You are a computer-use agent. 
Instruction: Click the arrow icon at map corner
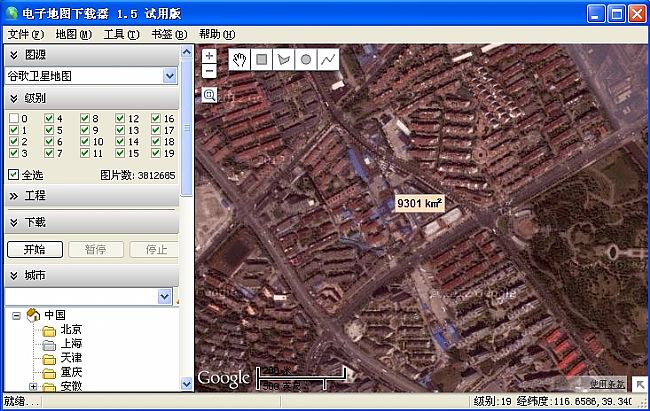tap(640, 384)
